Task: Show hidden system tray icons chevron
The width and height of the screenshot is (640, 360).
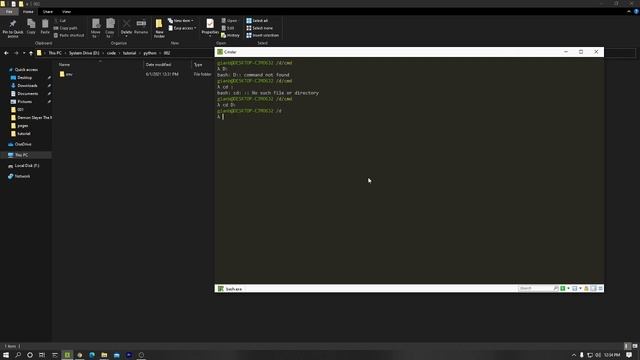Action: point(573,355)
